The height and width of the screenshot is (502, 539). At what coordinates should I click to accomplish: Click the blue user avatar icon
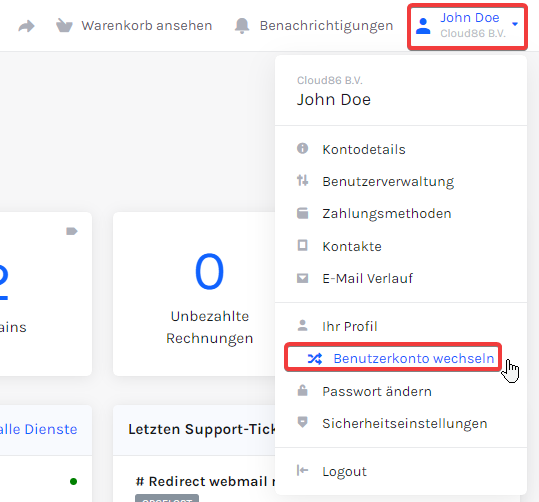tap(423, 26)
